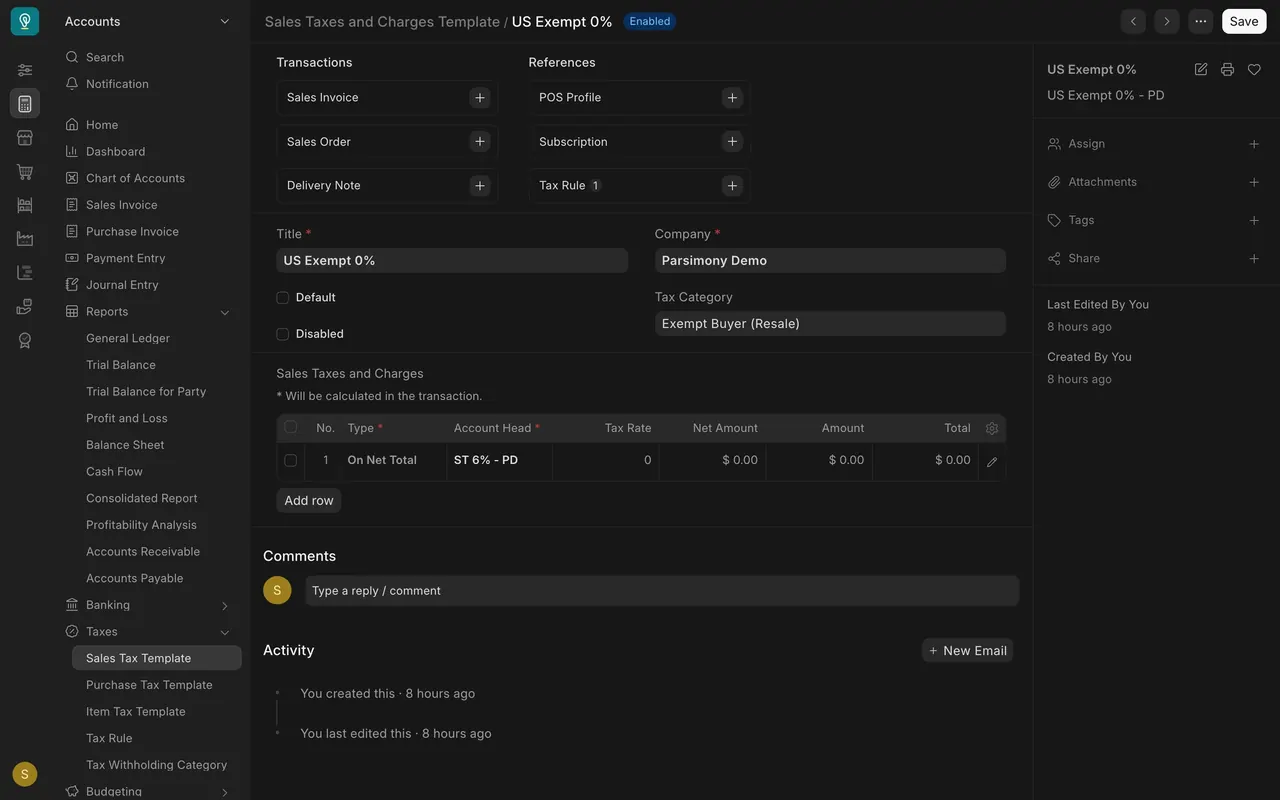Click the ST 6% - PD account head cell
Viewport: 1280px width, 800px height.
coord(499,460)
